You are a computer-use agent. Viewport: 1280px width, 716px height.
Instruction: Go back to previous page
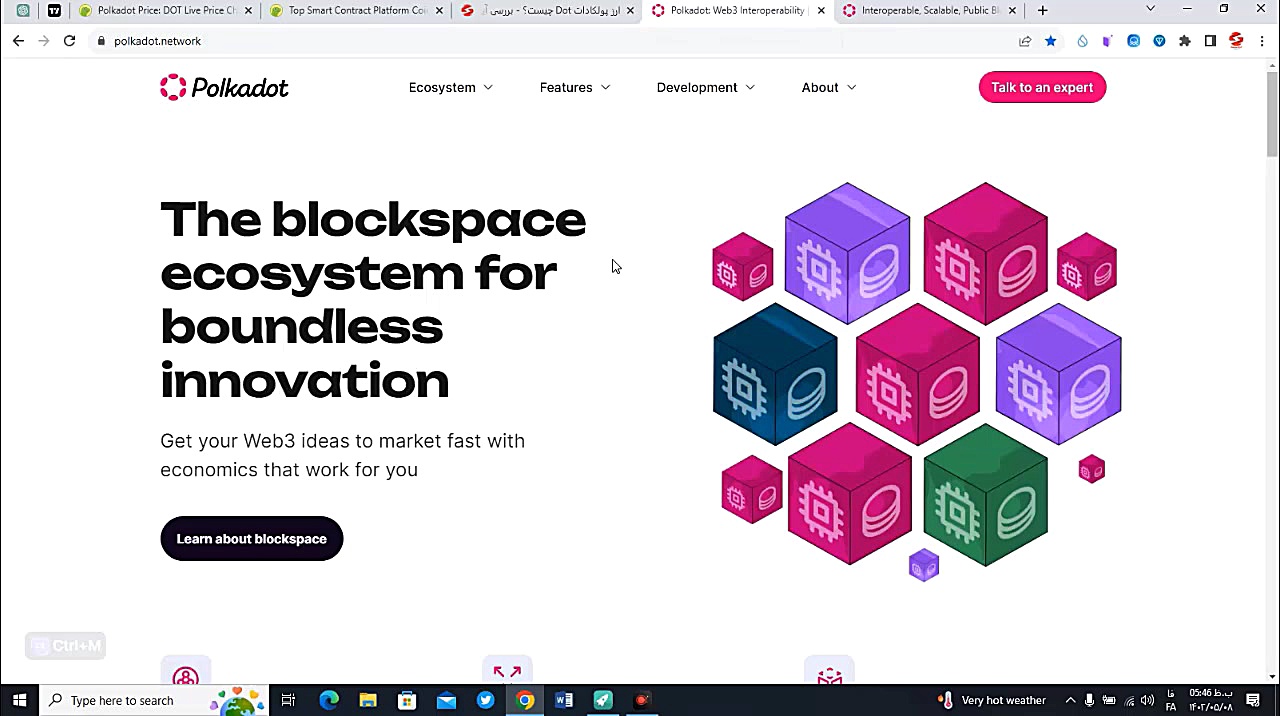(x=18, y=41)
